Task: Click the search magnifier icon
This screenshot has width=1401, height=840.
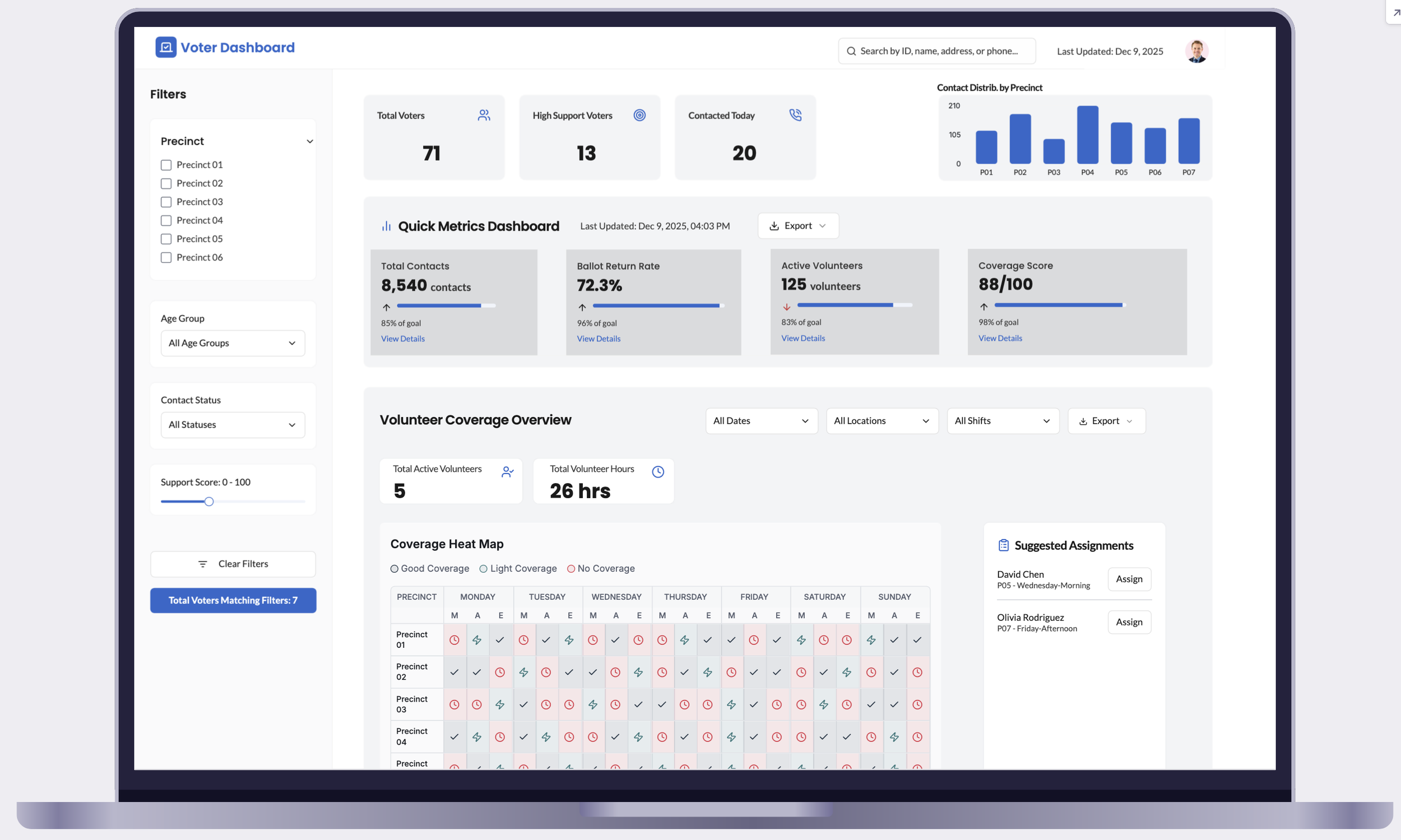Action: coord(851,52)
